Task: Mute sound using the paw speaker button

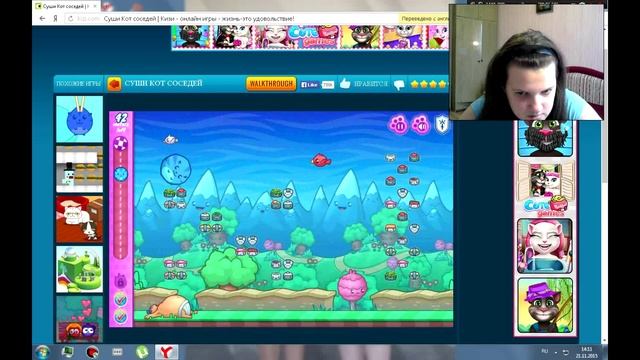Action: [x=420, y=124]
